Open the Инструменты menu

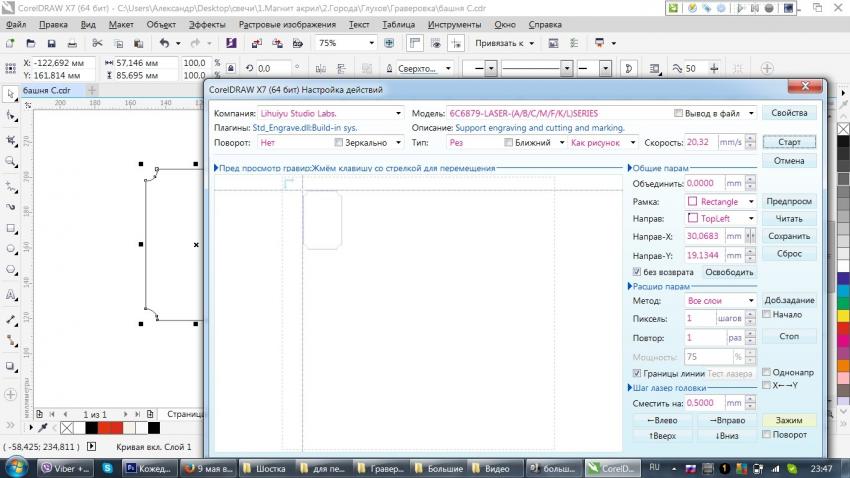coord(453,23)
